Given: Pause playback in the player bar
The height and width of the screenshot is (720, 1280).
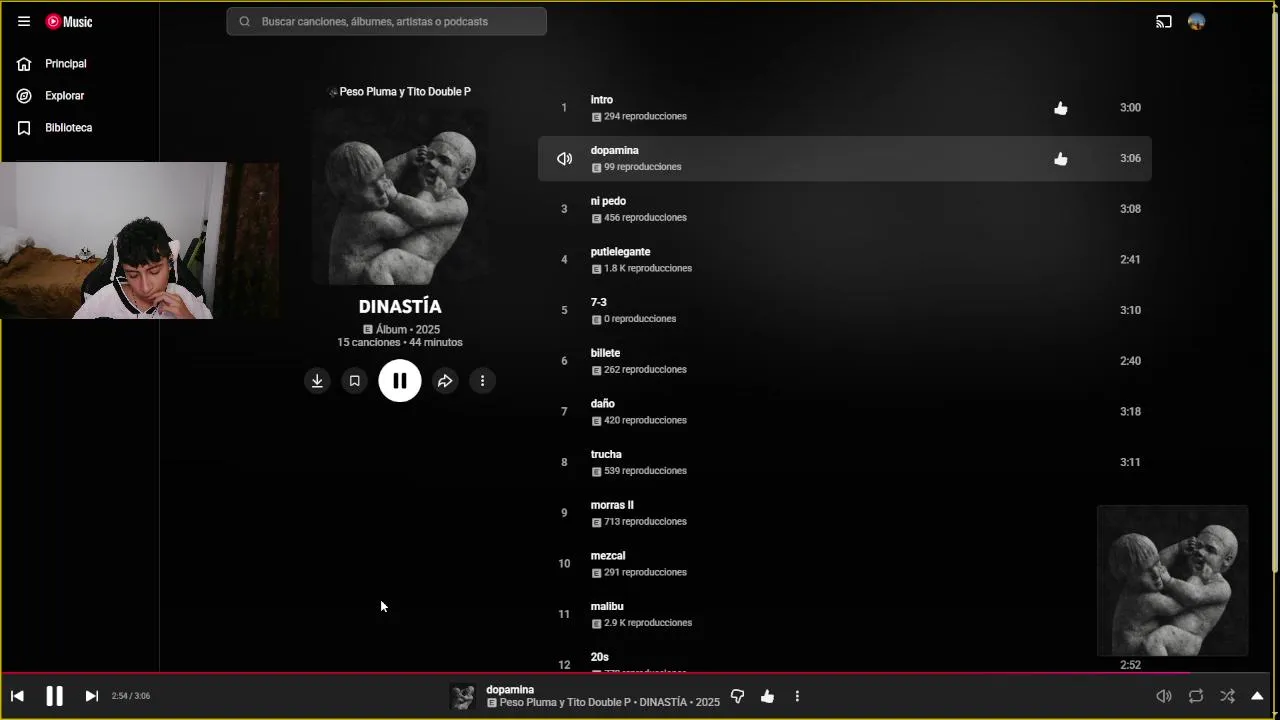Looking at the screenshot, I should pos(54,696).
